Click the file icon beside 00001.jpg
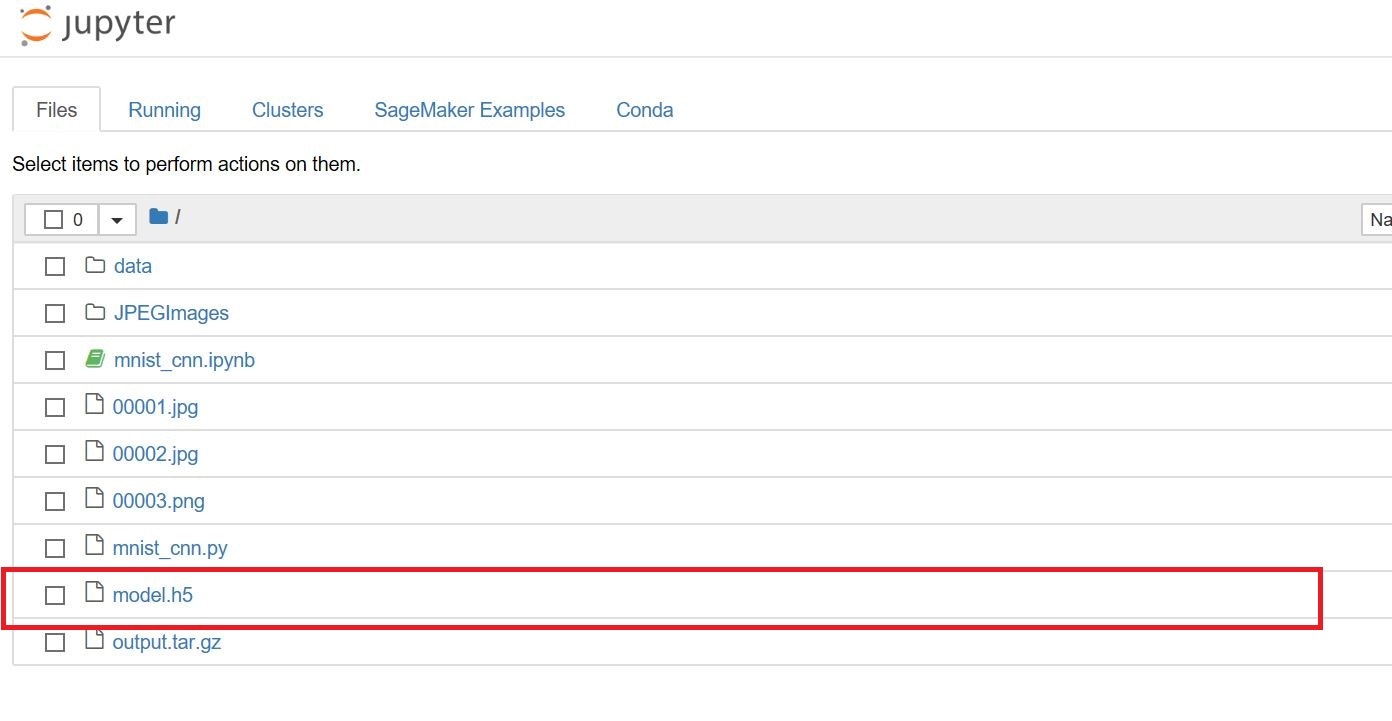Screen dimensions: 1392x721 coord(95,405)
